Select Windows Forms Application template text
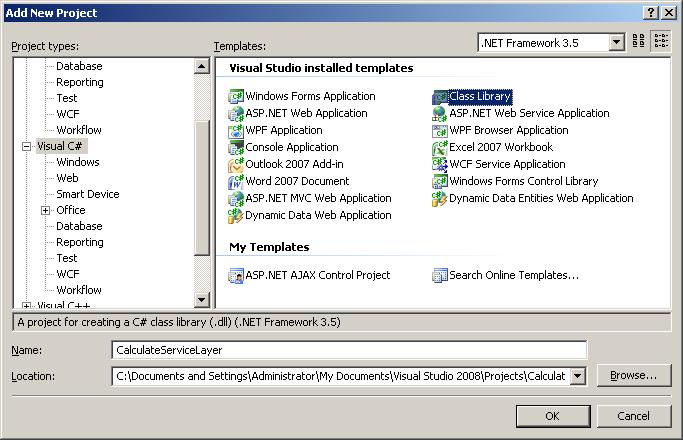The width and height of the screenshot is (683, 440). 310,96
